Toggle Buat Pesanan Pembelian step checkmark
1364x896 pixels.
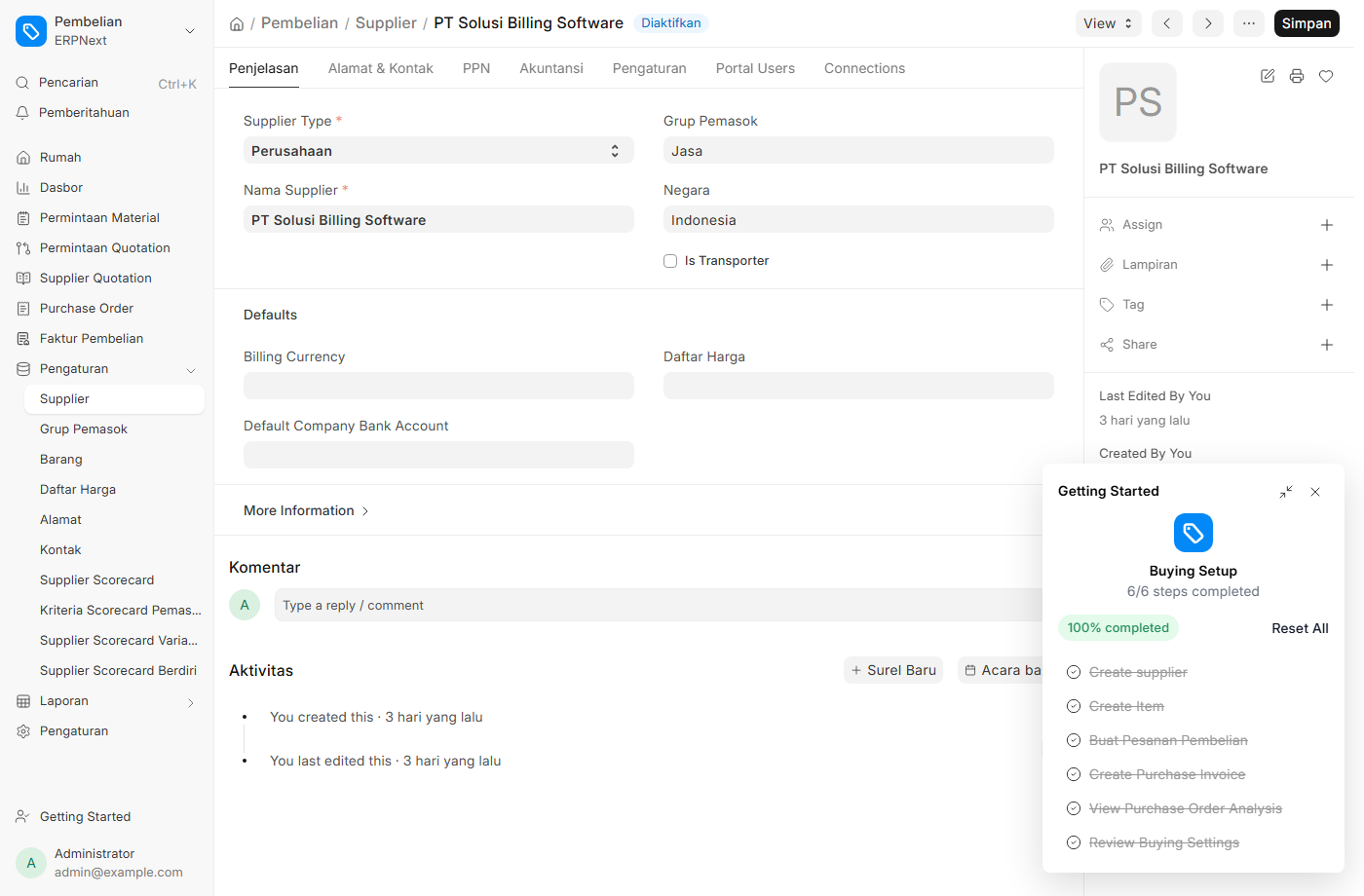[x=1074, y=740]
